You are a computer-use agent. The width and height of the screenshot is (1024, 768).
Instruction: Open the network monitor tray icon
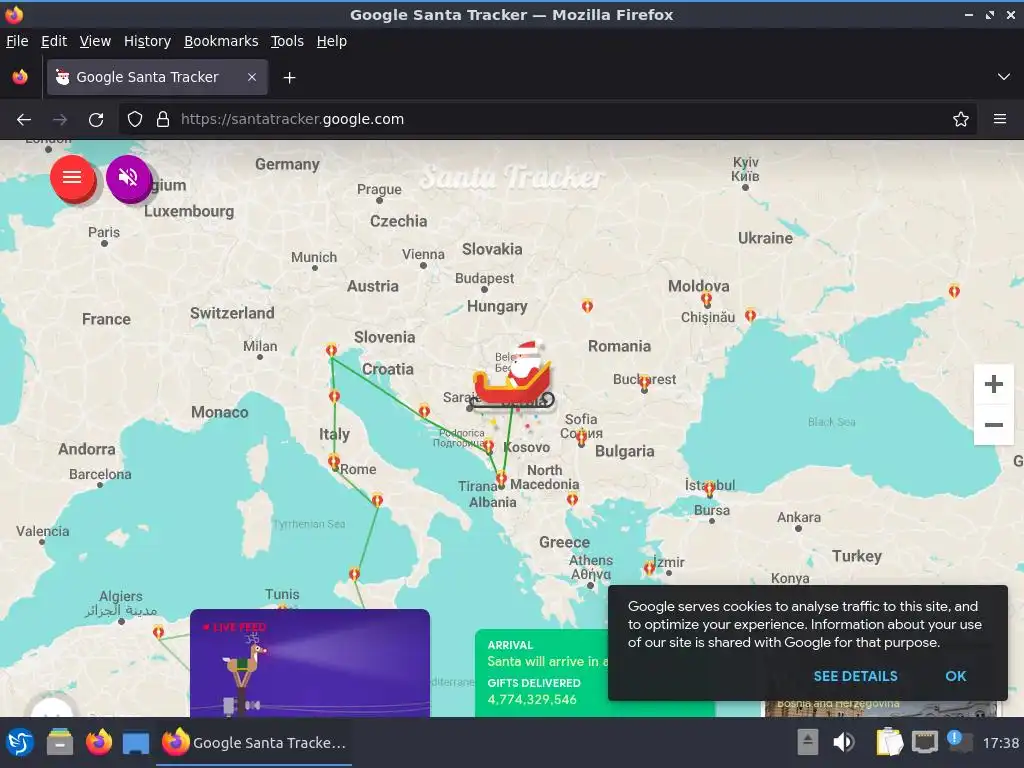click(924, 742)
